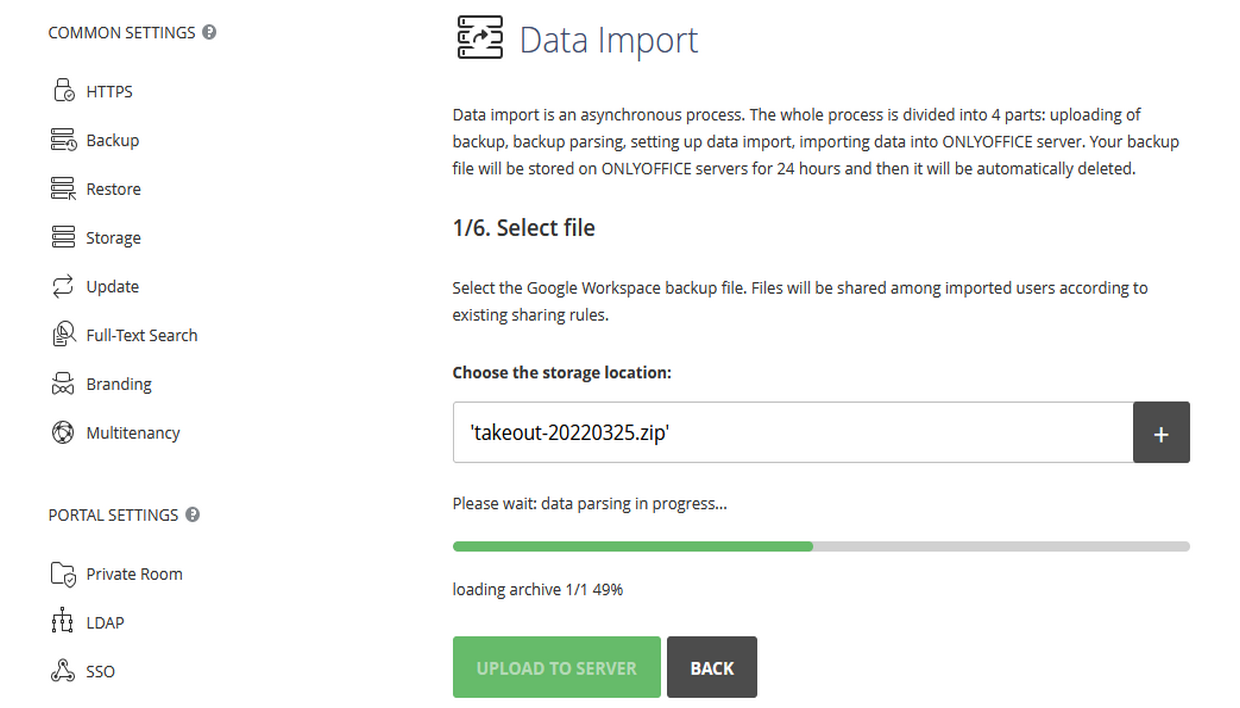Click the Back button
The width and height of the screenshot is (1240, 708).
[x=712, y=667]
